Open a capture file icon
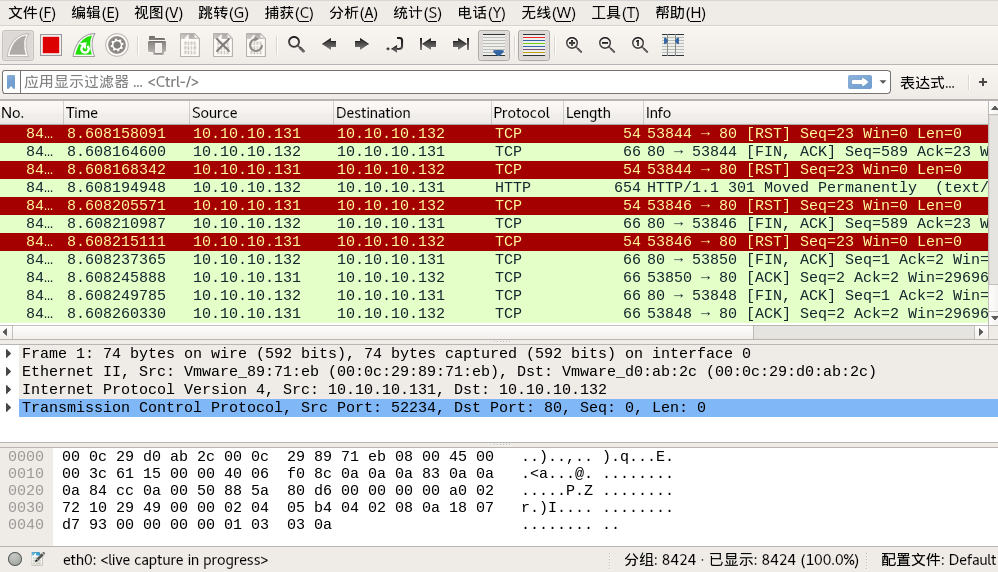 coord(157,45)
